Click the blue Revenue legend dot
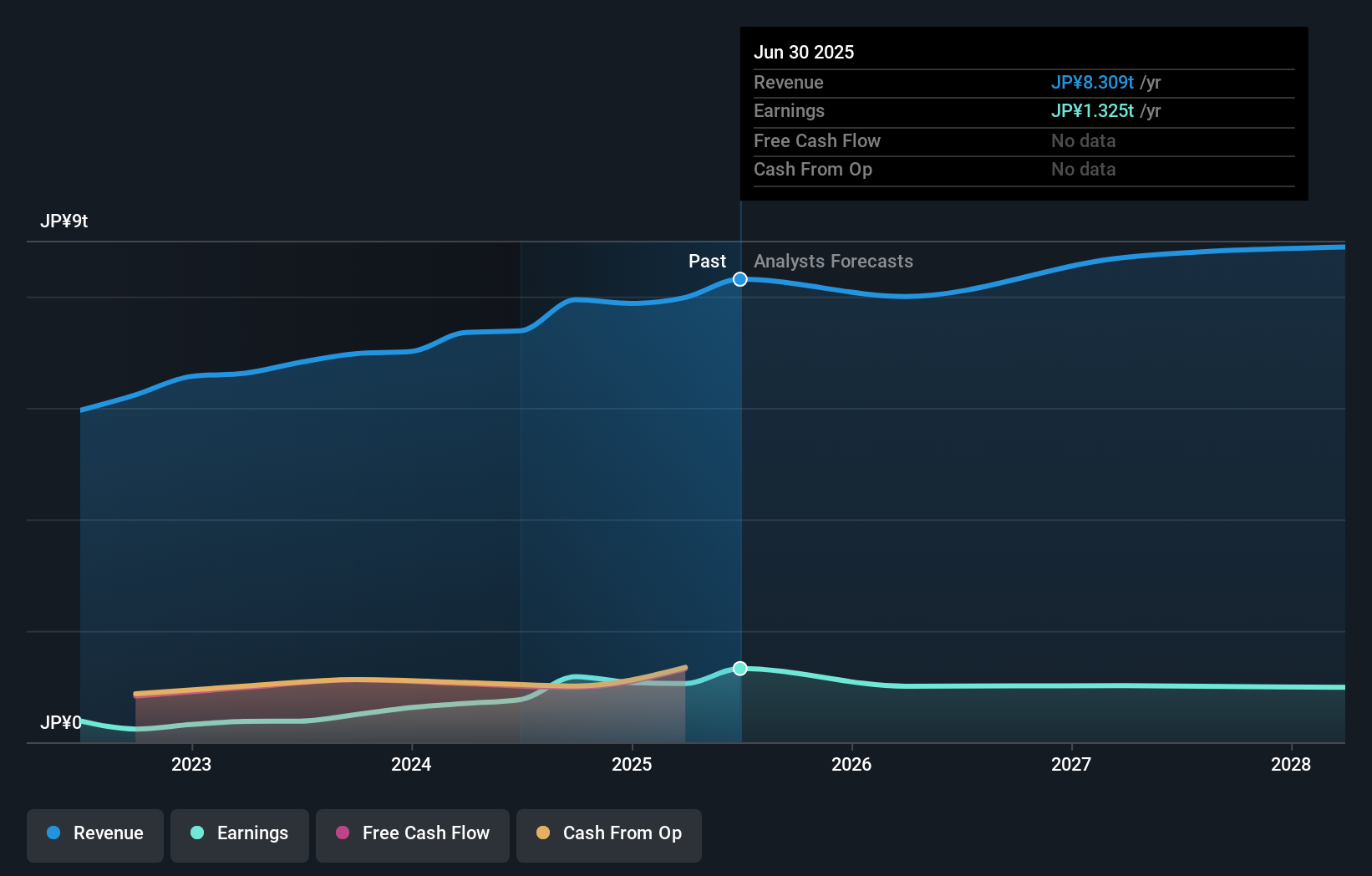Screen dimensions: 1372x876 pyautogui.click(x=53, y=833)
